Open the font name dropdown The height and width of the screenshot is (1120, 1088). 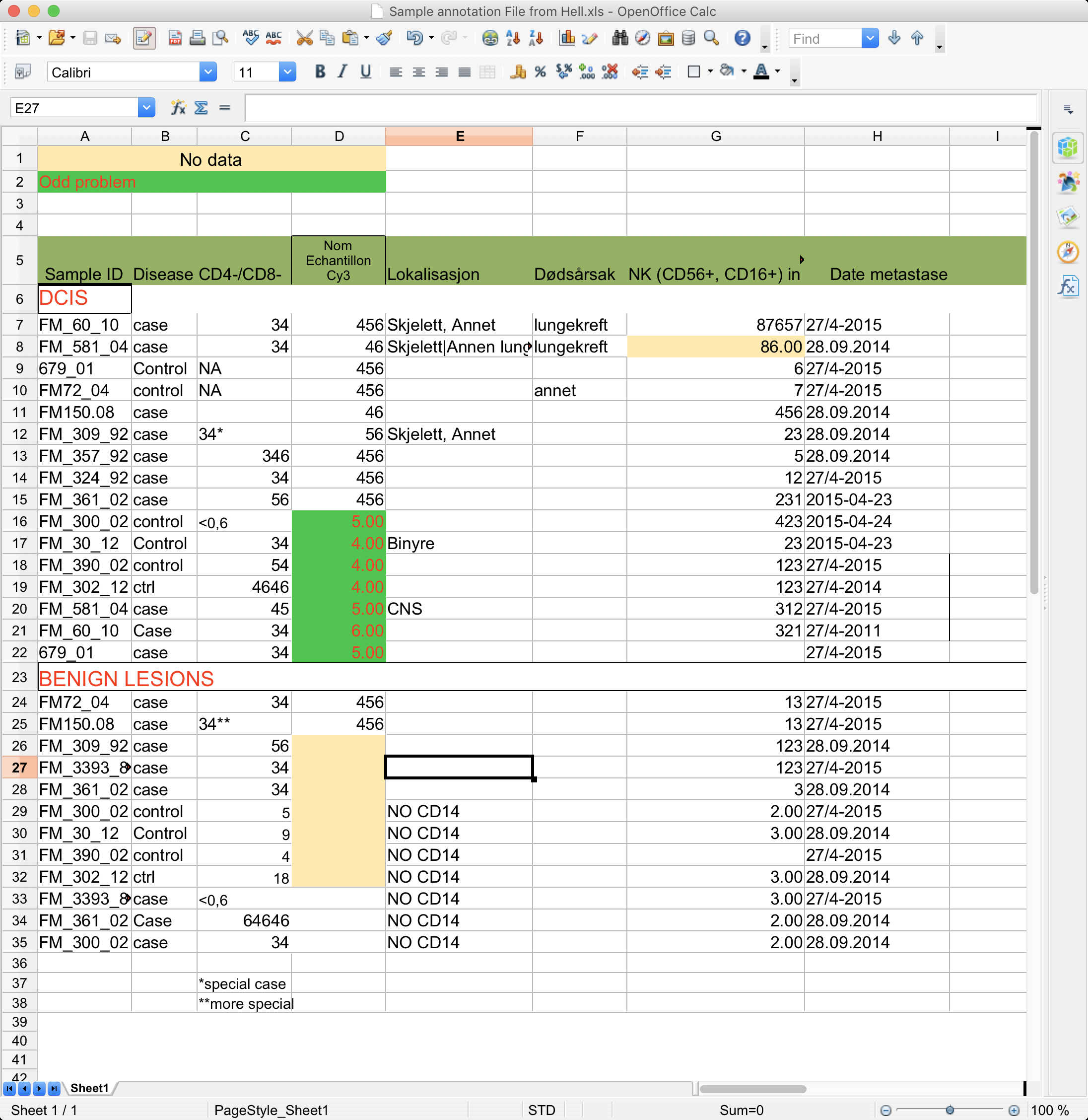pos(208,71)
